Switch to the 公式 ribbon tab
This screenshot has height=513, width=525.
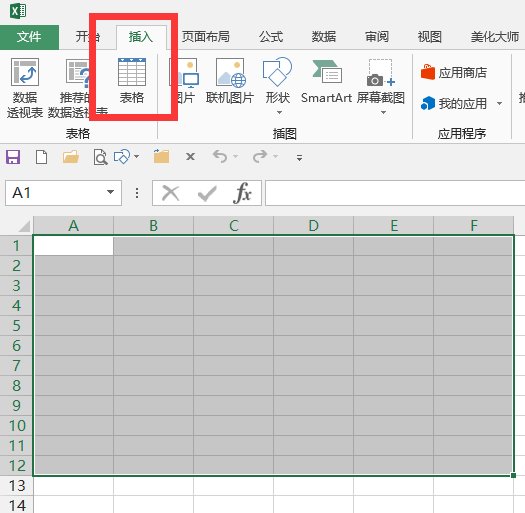click(271, 37)
